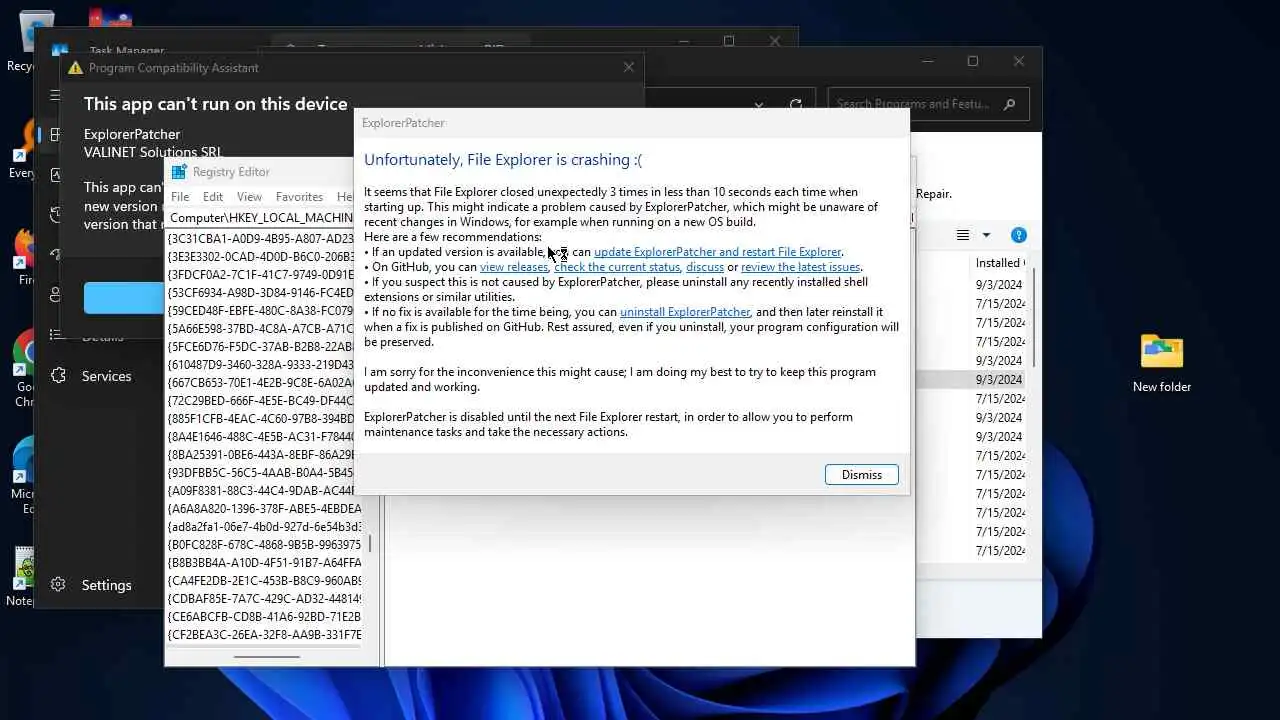
Task: Select registry key {CA4FE2DB-2E1C-453B
Action: pyautogui.click(x=264, y=581)
